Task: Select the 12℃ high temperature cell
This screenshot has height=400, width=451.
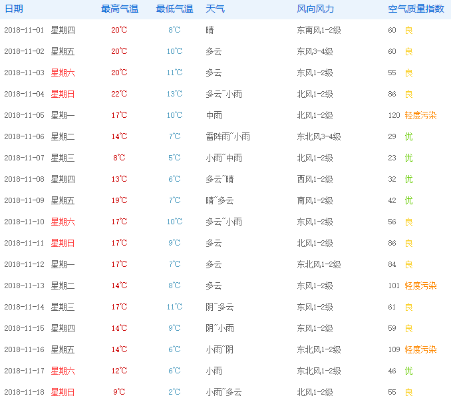Action: click(119, 371)
